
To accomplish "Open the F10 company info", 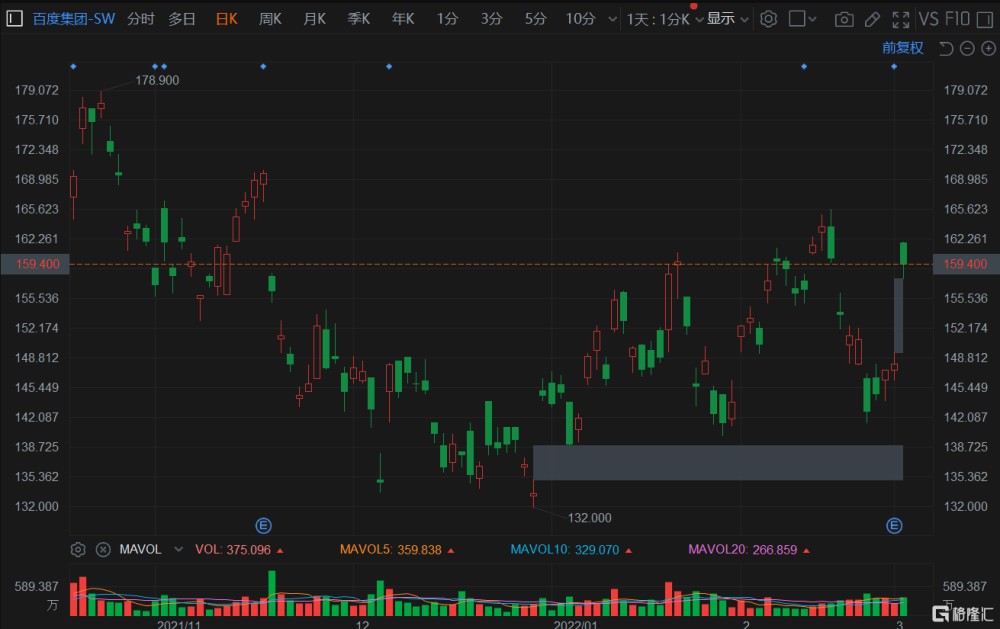I will 957,19.
